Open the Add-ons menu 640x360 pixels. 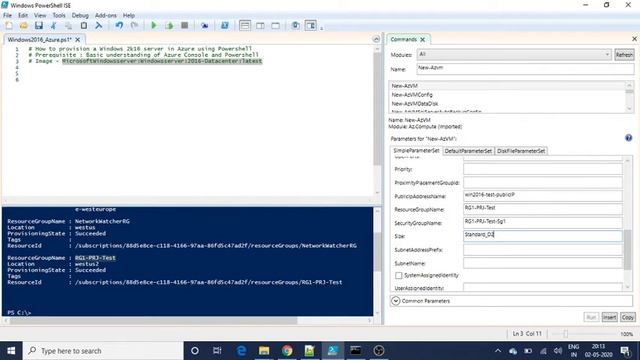pos(106,16)
